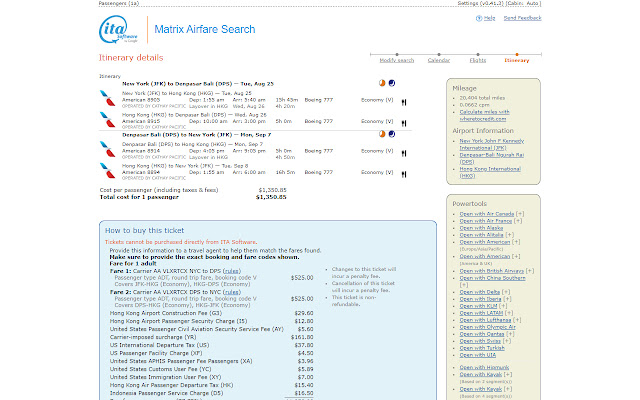This screenshot has width=640, height=400.
Task: Open with Lufthansa link
Action: (x=485, y=320)
